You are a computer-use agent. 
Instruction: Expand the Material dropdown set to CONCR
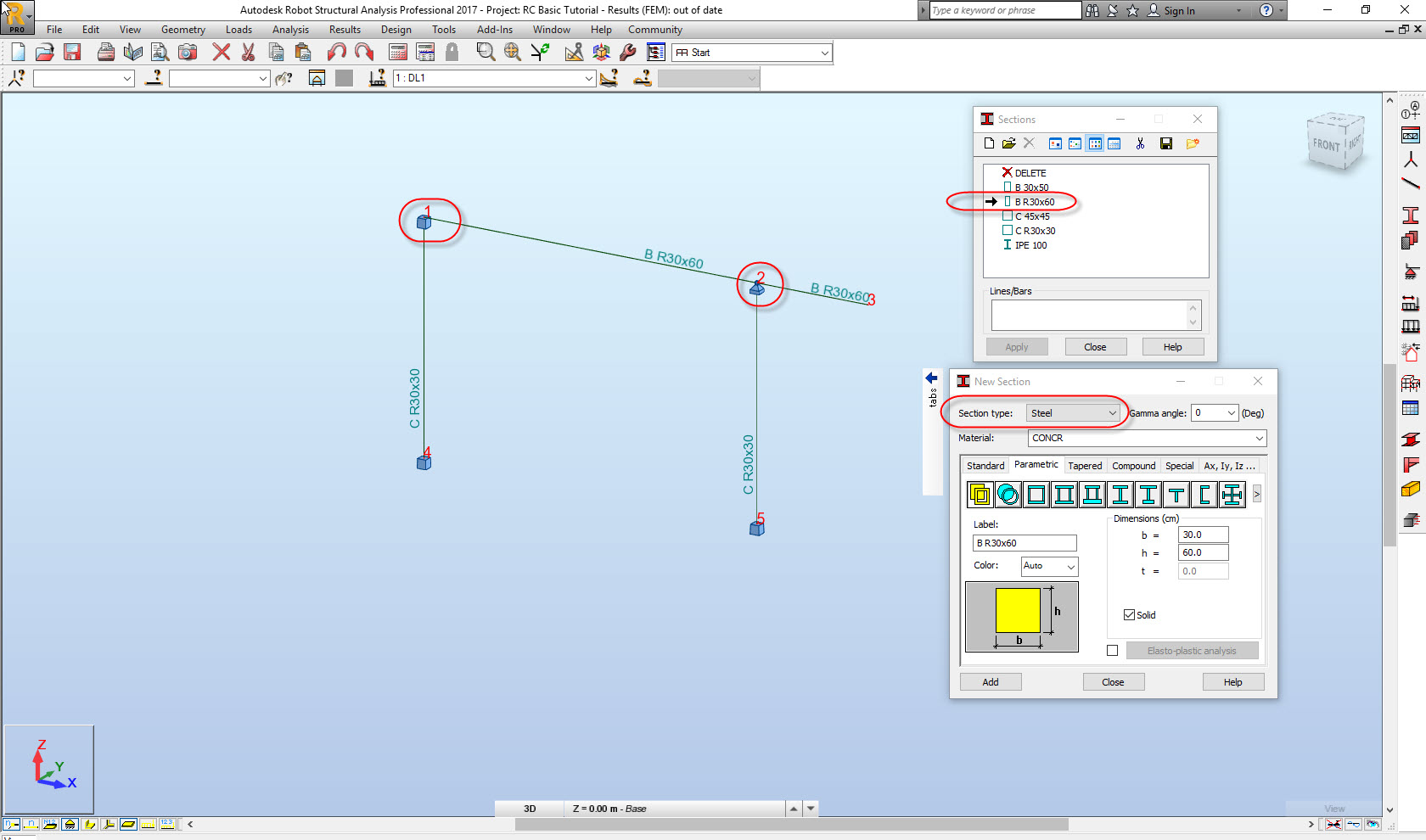tap(1259, 438)
